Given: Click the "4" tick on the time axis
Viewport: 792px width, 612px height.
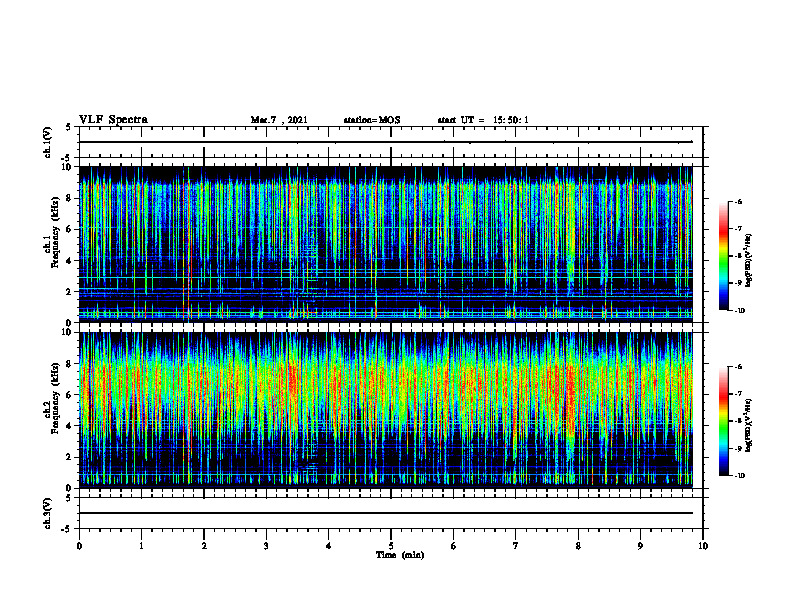Looking at the screenshot, I should pyautogui.click(x=328, y=546).
